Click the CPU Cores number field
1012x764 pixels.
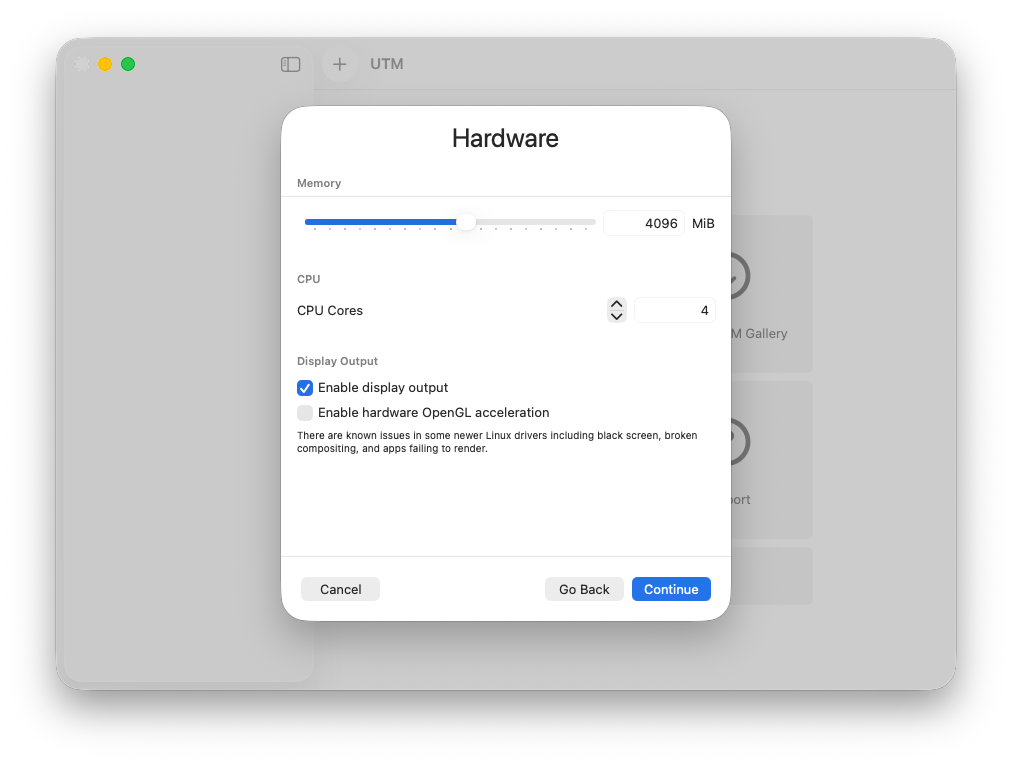pyautogui.click(x=674, y=311)
